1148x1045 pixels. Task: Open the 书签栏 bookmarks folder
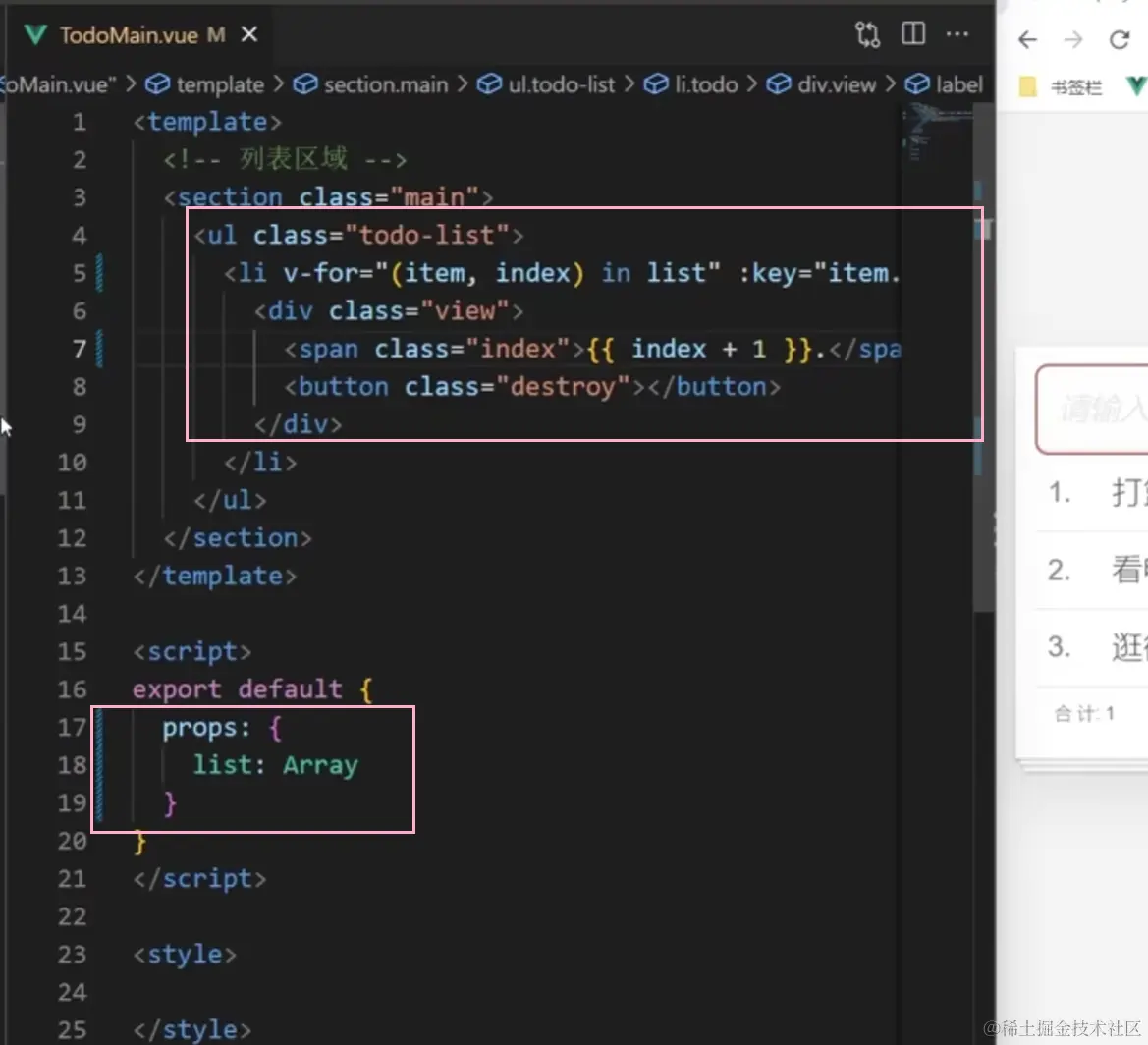pyautogui.click(x=1061, y=87)
